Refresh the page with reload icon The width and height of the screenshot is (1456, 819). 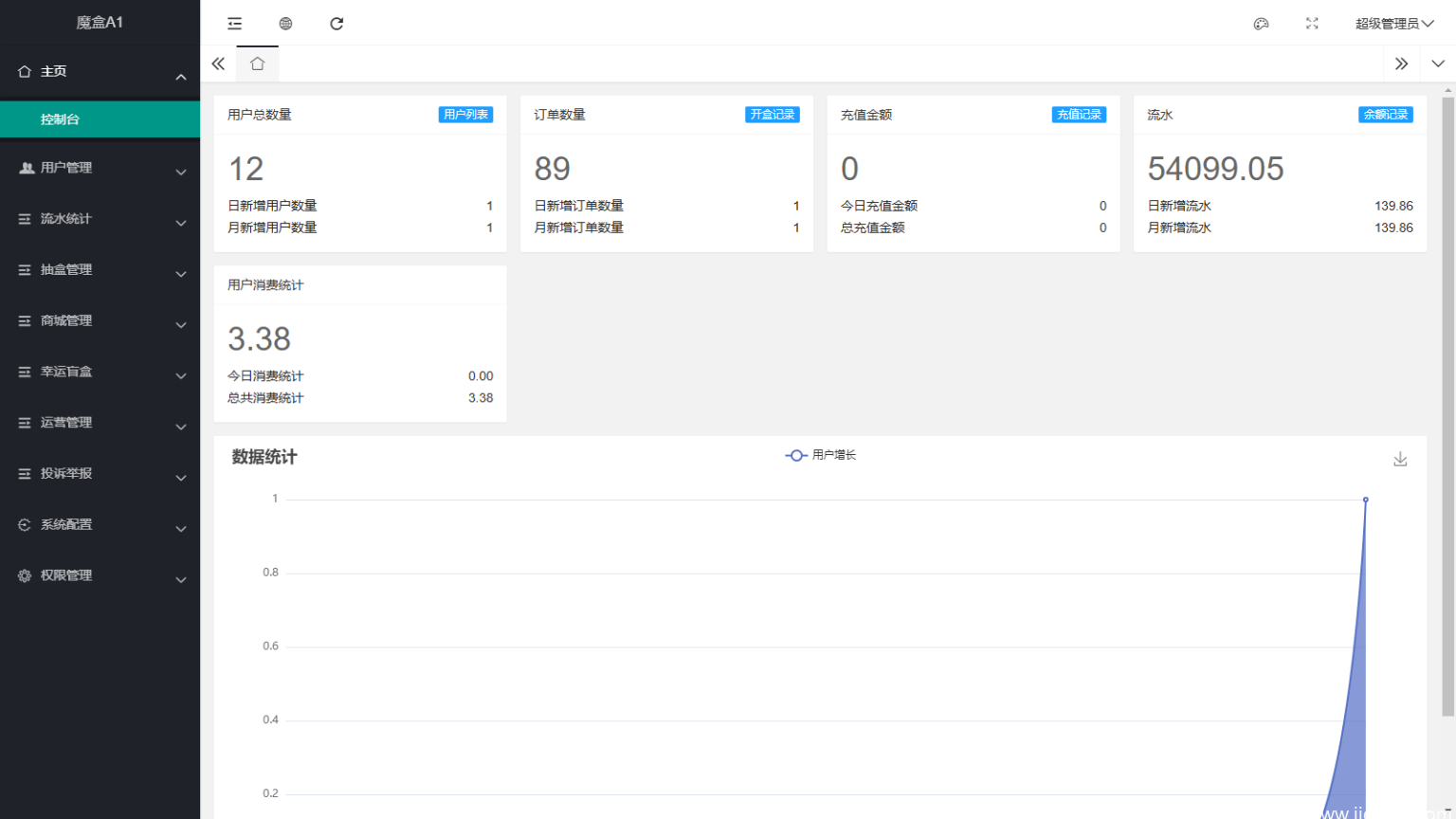click(x=337, y=23)
